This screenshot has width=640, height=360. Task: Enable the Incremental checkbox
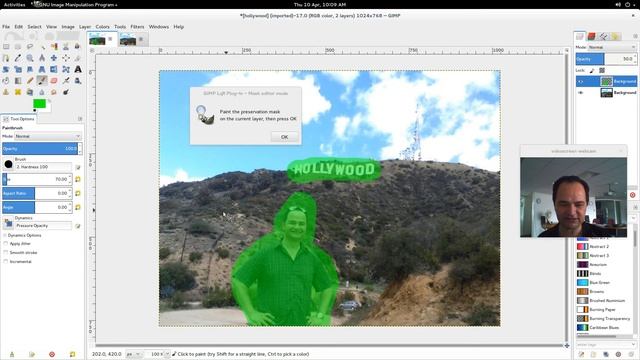coord(6,262)
